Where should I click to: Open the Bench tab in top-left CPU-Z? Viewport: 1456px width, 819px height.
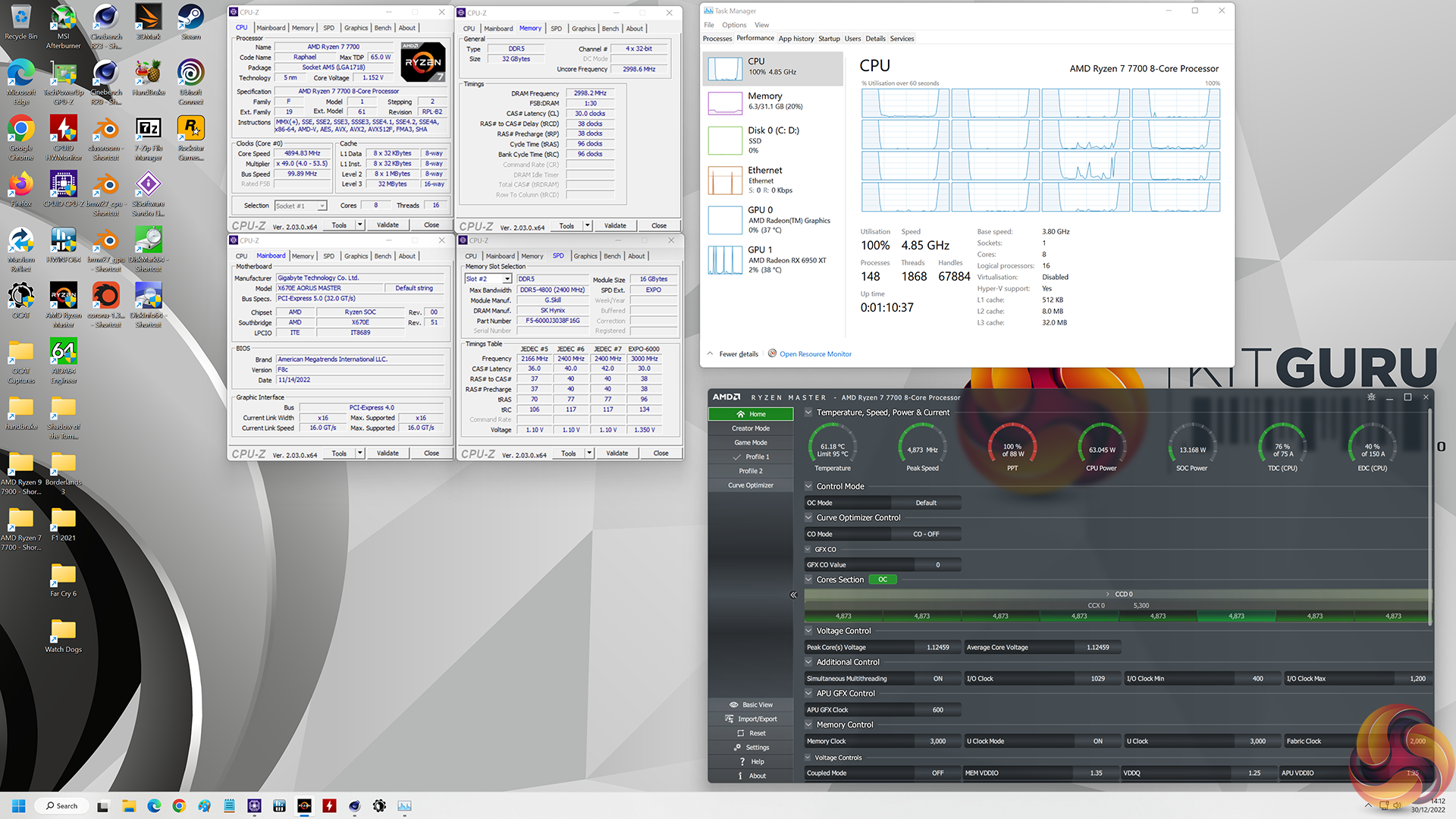383,28
